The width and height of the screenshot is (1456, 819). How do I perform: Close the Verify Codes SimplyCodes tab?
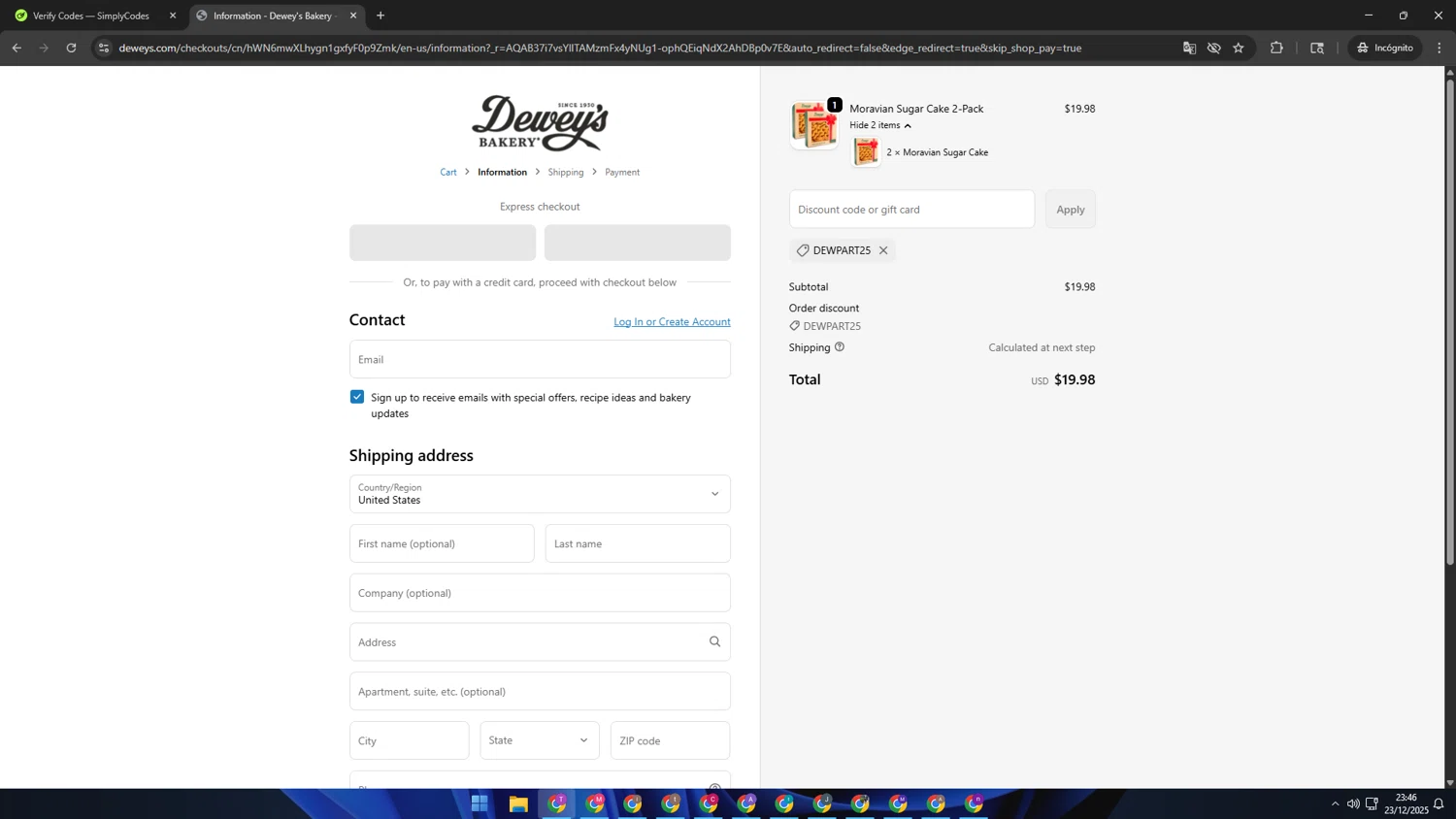(173, 16)
